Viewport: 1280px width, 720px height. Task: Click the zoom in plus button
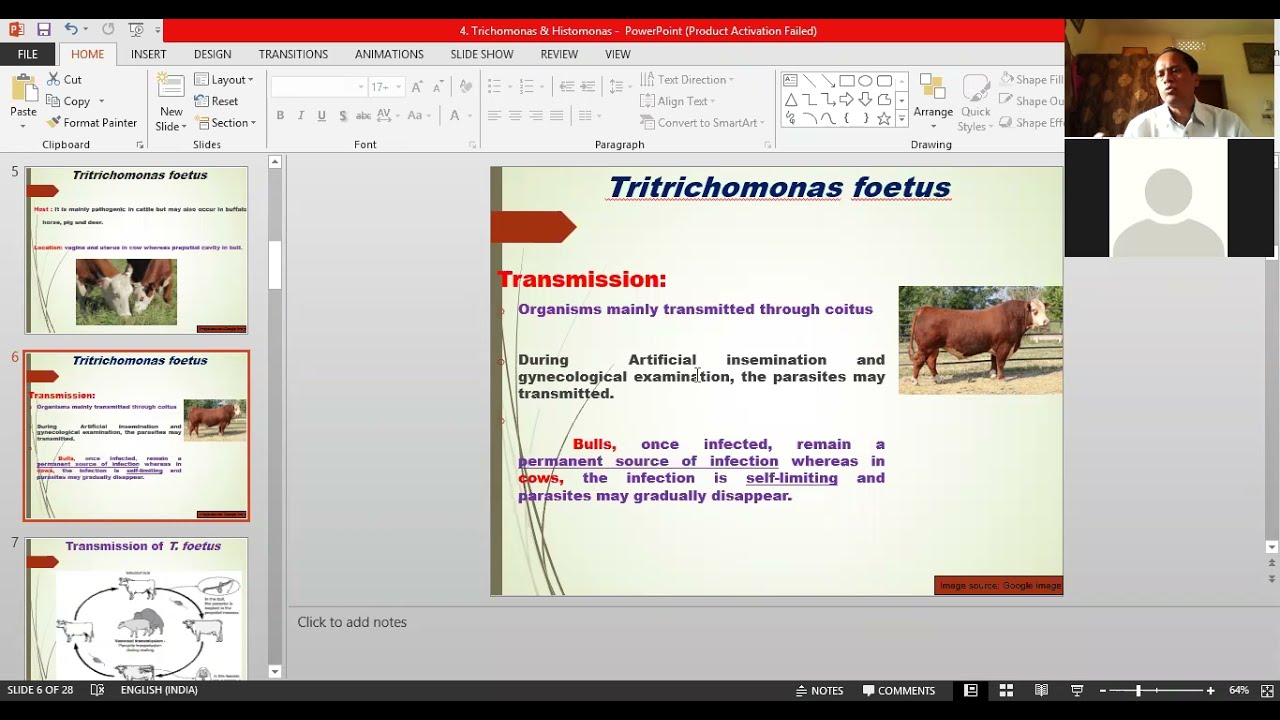pos(1210,690)
